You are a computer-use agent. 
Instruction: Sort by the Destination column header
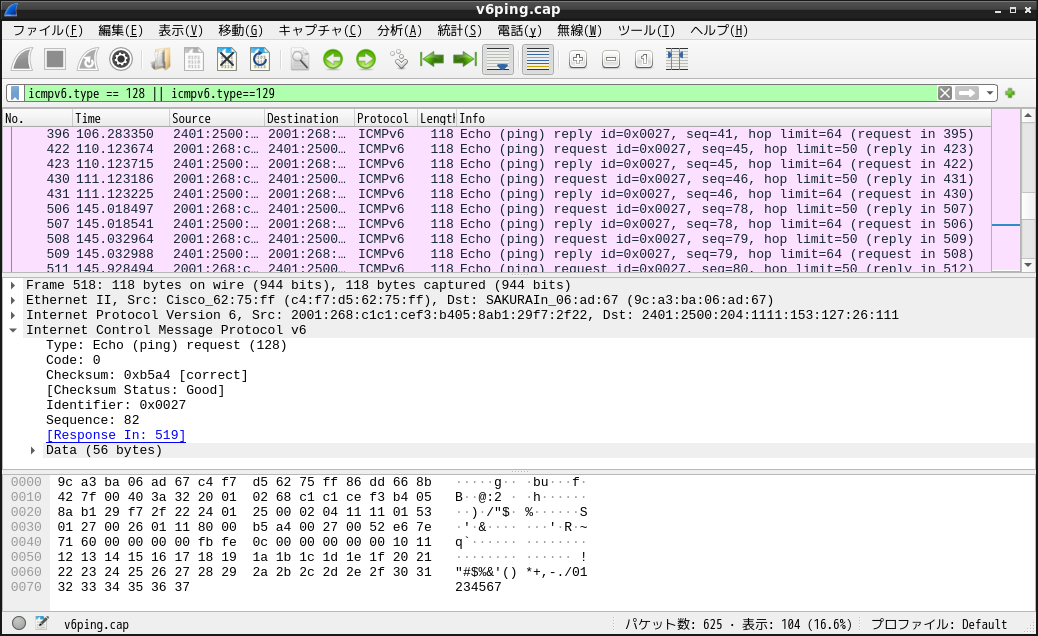[x=309, y=118]
